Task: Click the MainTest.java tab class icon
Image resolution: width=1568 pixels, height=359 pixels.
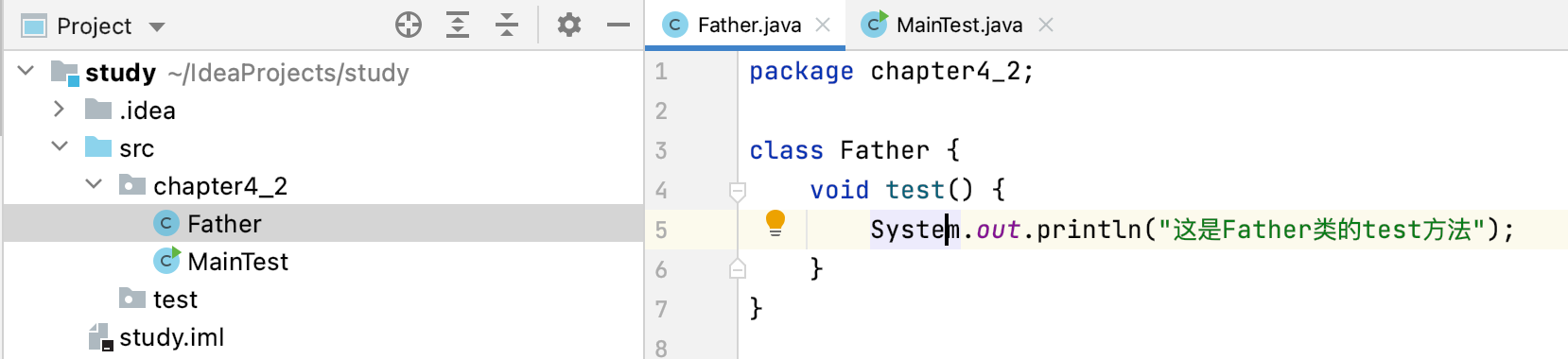Action: point(875,25)
